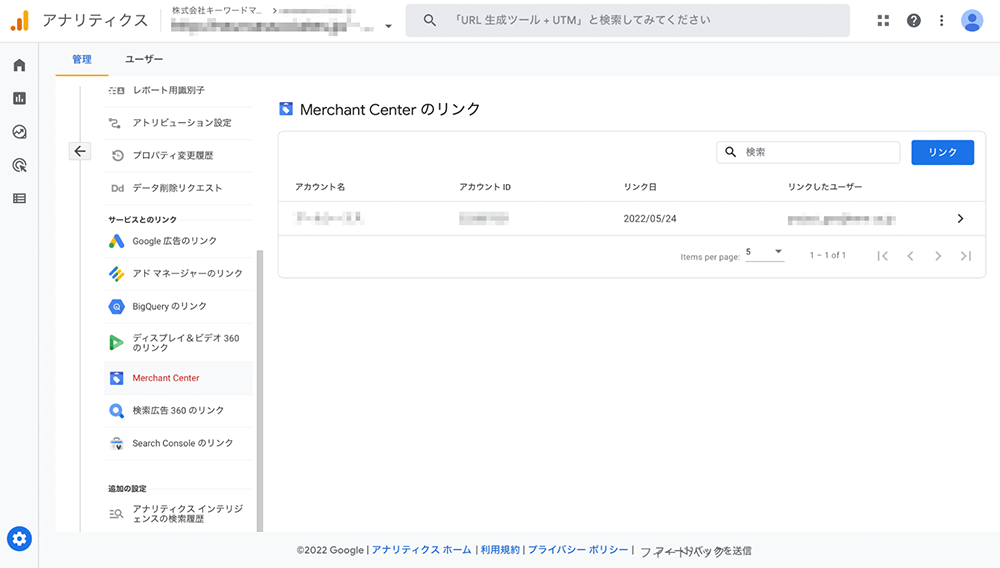Image resolution: width=1000 pixels, height=568 pixels.
Task: Open the Reports bar chart icon
Action: [19, 98]
